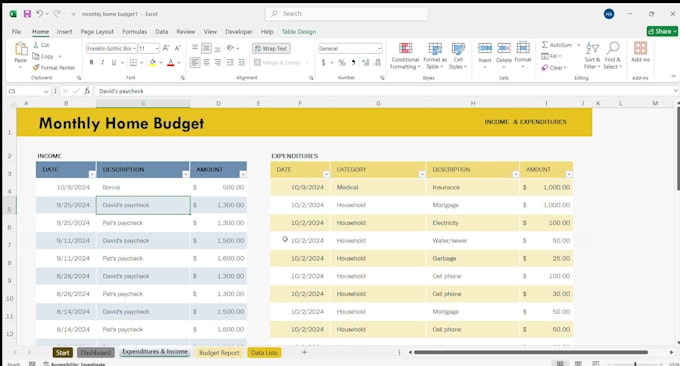Open Expenditures AMOUNT filter dropdown
The image size is (680, 366).
coord(569,174)
